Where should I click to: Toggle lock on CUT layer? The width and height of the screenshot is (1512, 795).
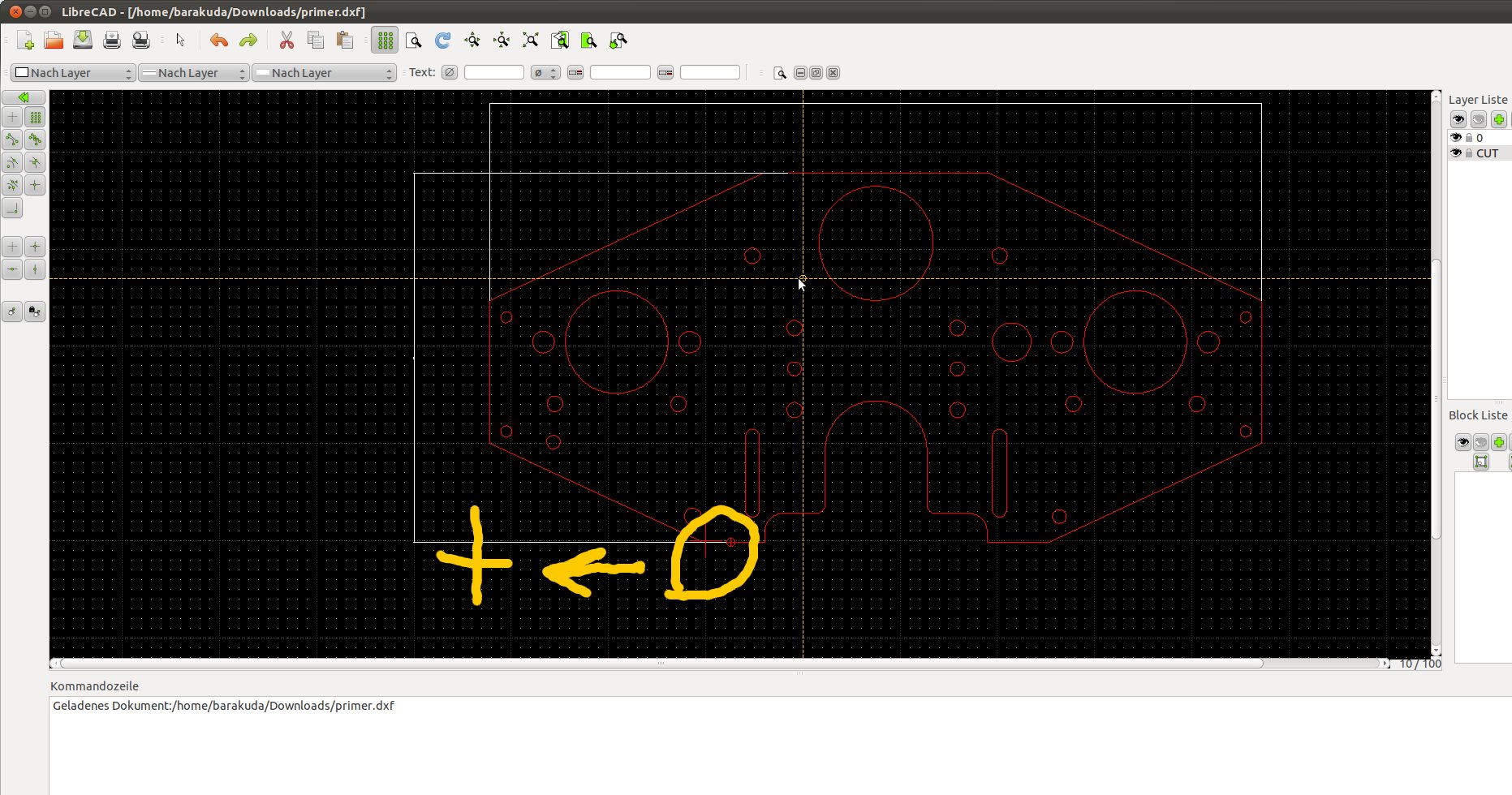tap(1469, 153)
